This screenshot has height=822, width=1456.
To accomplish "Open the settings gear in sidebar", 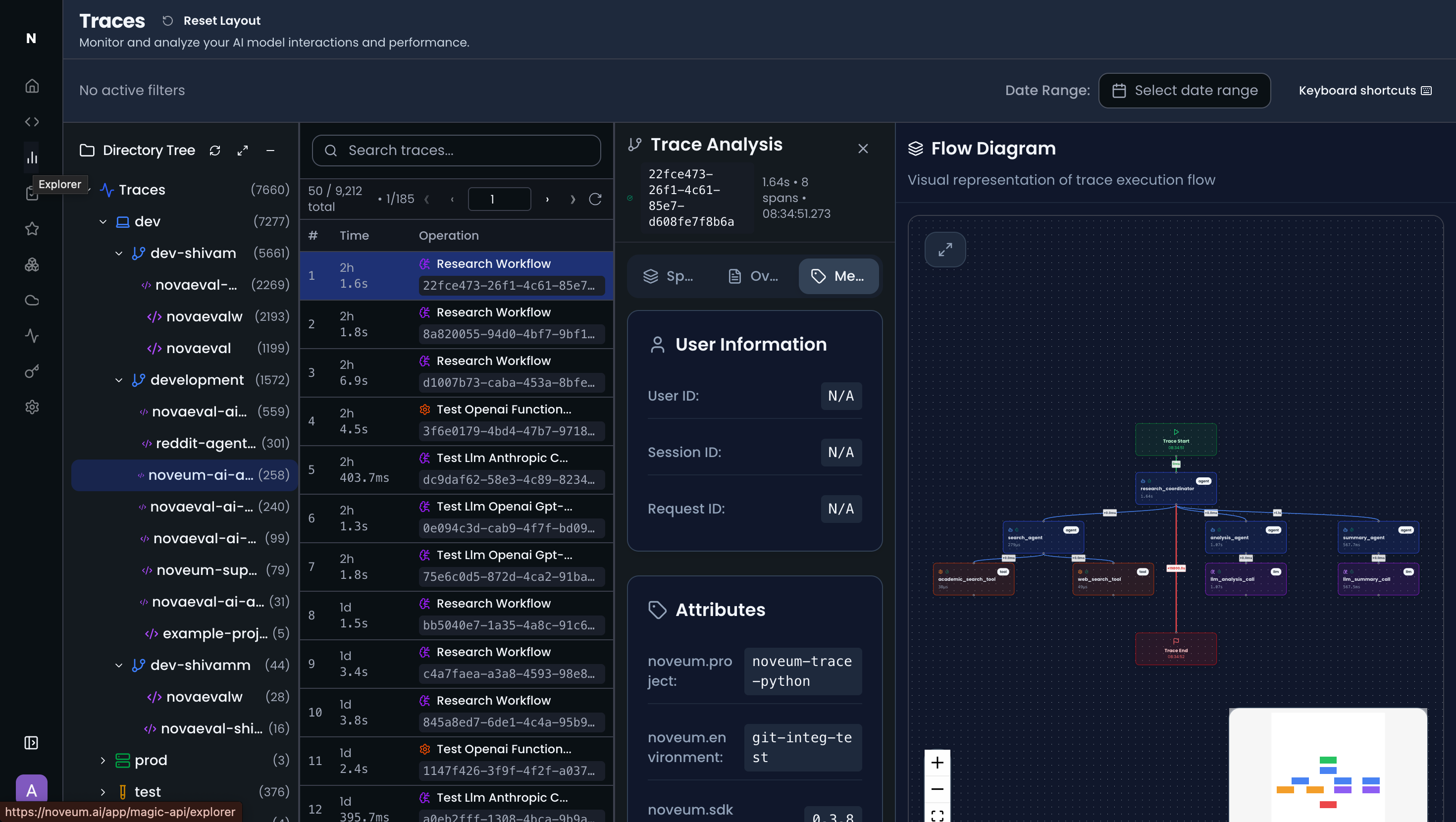I will tap(32, 407).
